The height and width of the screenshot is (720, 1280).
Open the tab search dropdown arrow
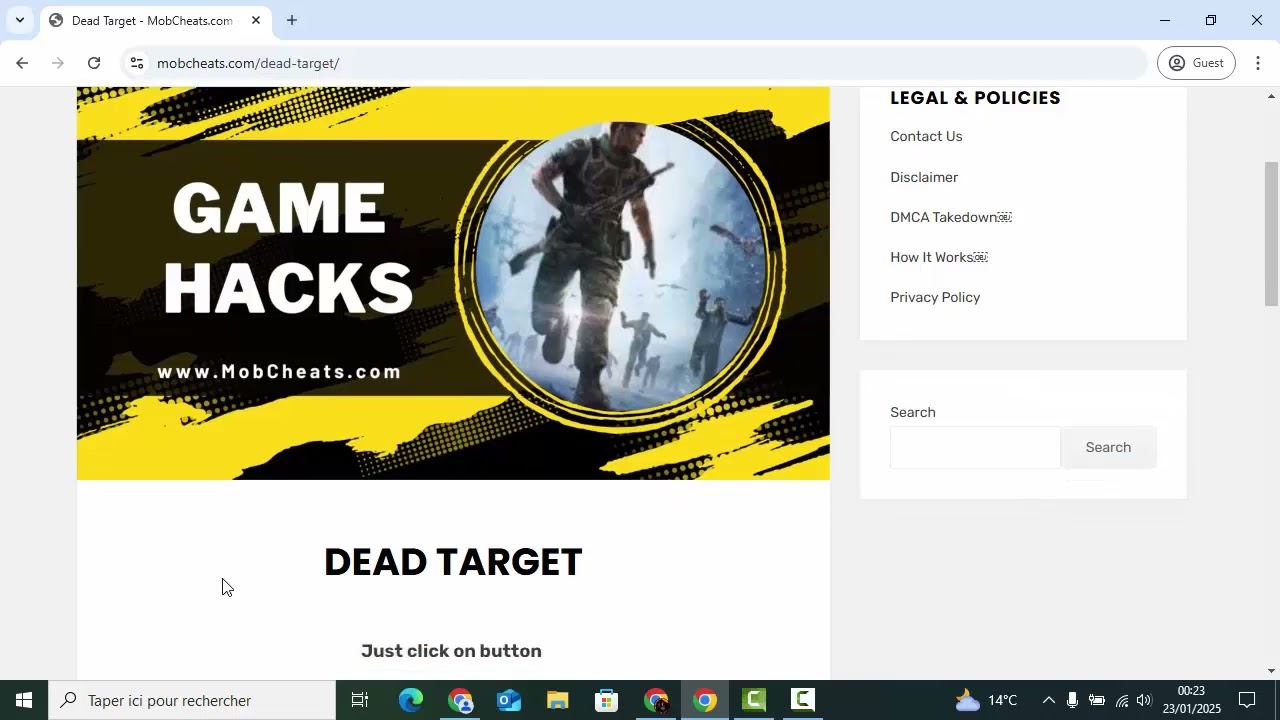click(19, 20)
